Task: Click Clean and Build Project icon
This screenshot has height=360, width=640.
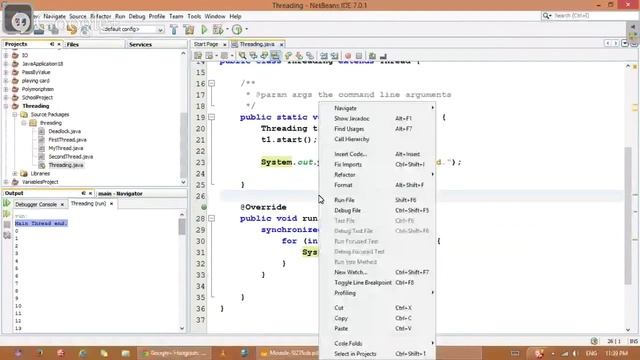Action: click(189, 29)
